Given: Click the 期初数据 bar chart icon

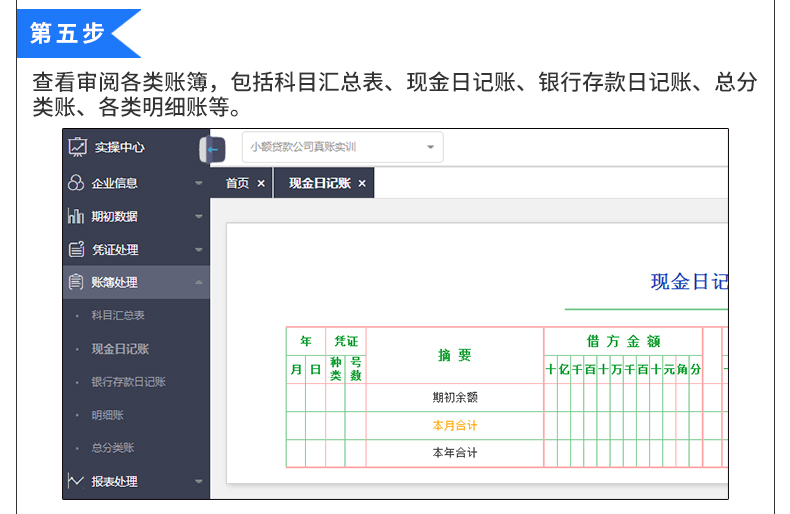Looking at the screenshot, I should (x=76, y=216).
